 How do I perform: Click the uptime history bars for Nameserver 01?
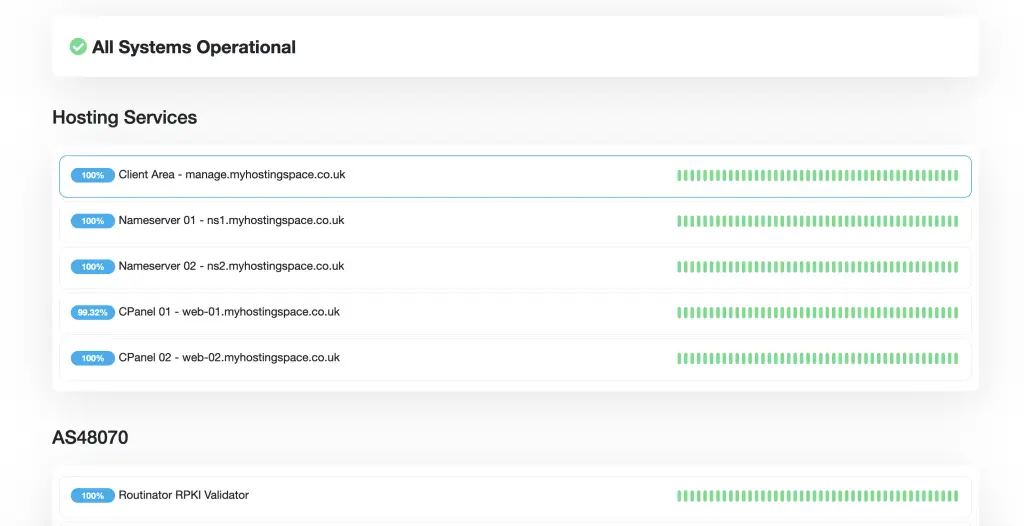pyautogui.click(x=818, y=221)
